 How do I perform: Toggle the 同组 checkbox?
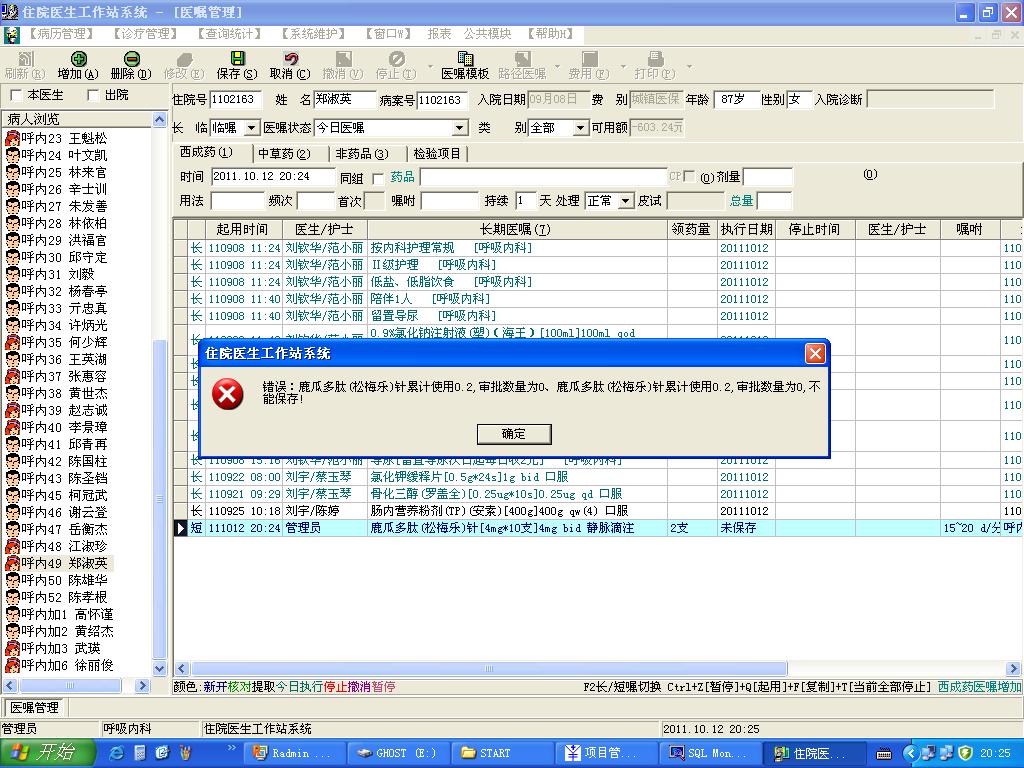[377, 178]
